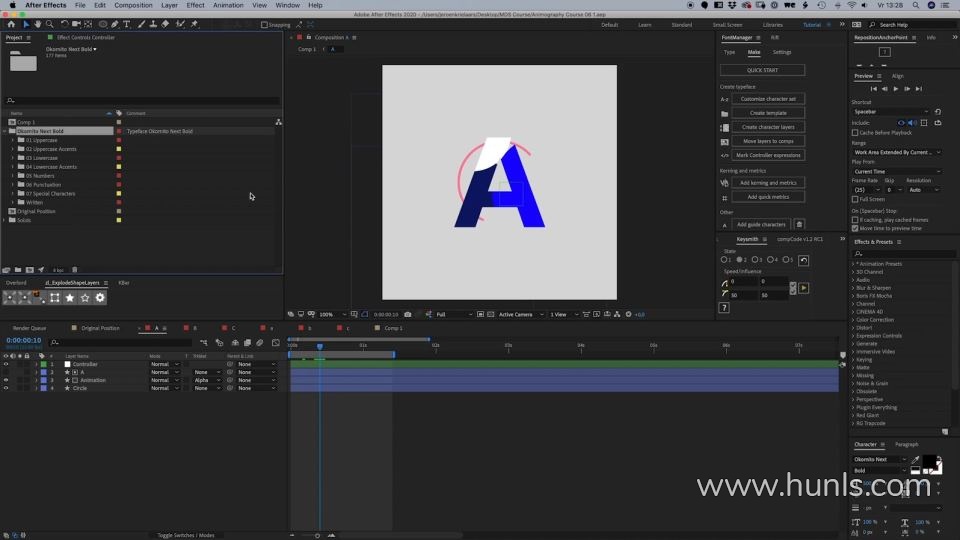Hide the Controller layer using eye icon
The height and width of the screenshot is (540, 960).
[x=6, y=364]
